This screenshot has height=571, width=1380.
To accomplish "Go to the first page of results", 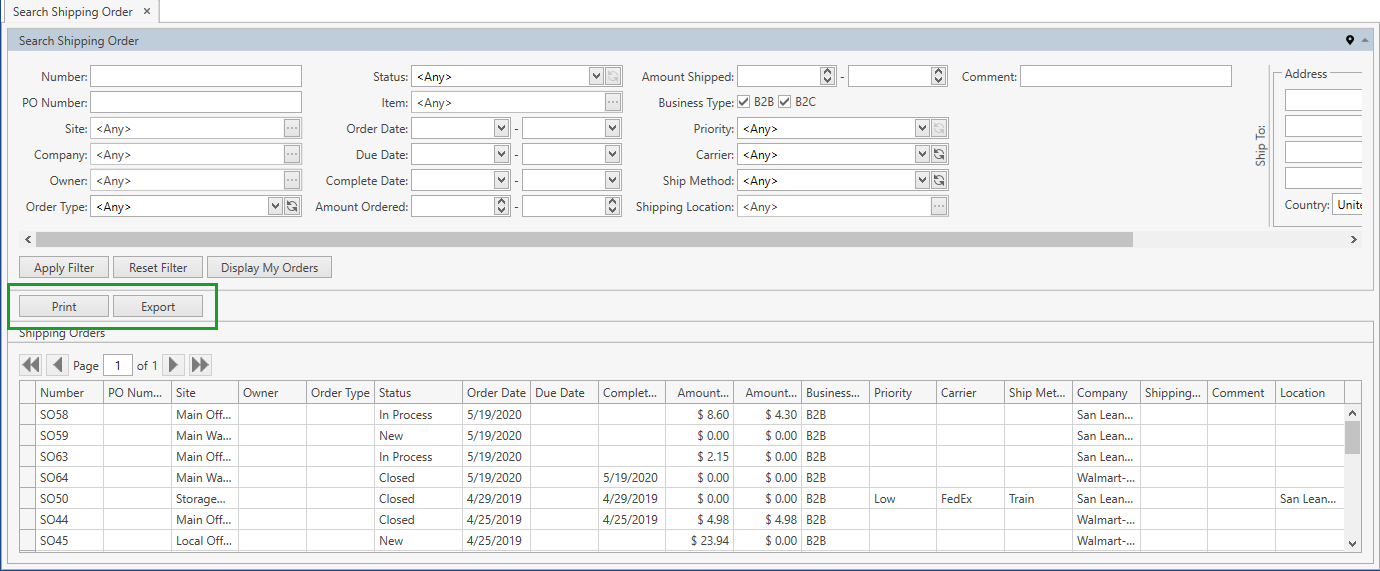I will click(x=30, y=365).
